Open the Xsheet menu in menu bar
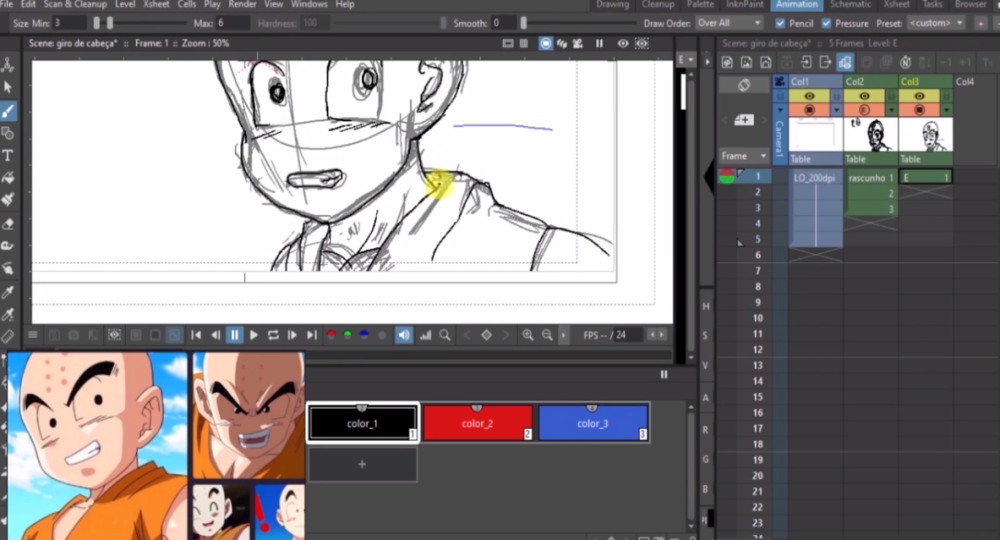The height and width of the screenshot is (540, 1000). click(156, 5)
